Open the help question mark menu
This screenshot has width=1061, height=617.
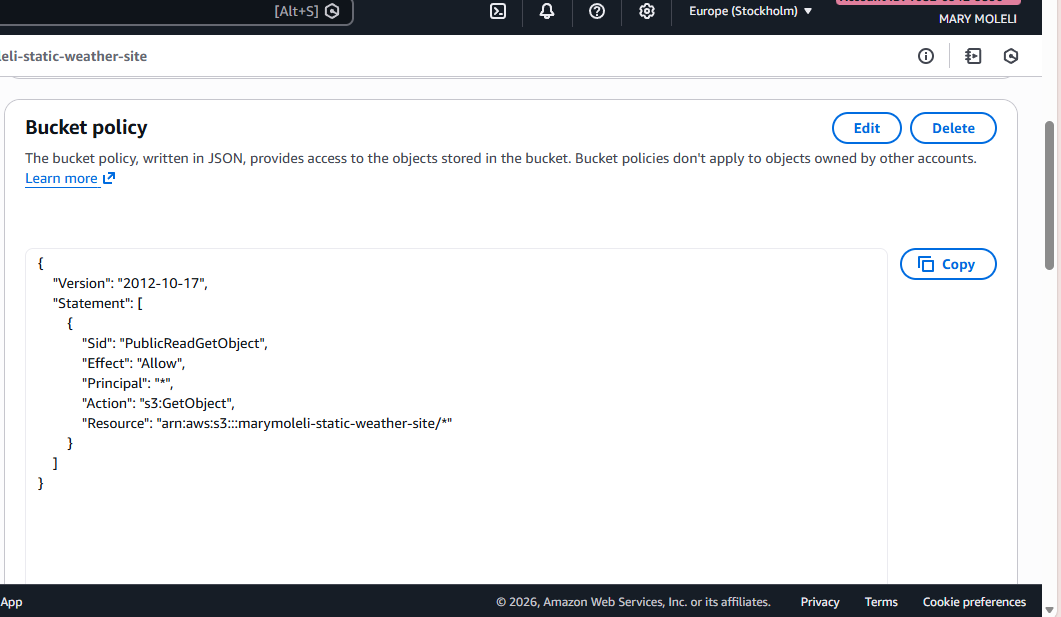click(597, 11)
